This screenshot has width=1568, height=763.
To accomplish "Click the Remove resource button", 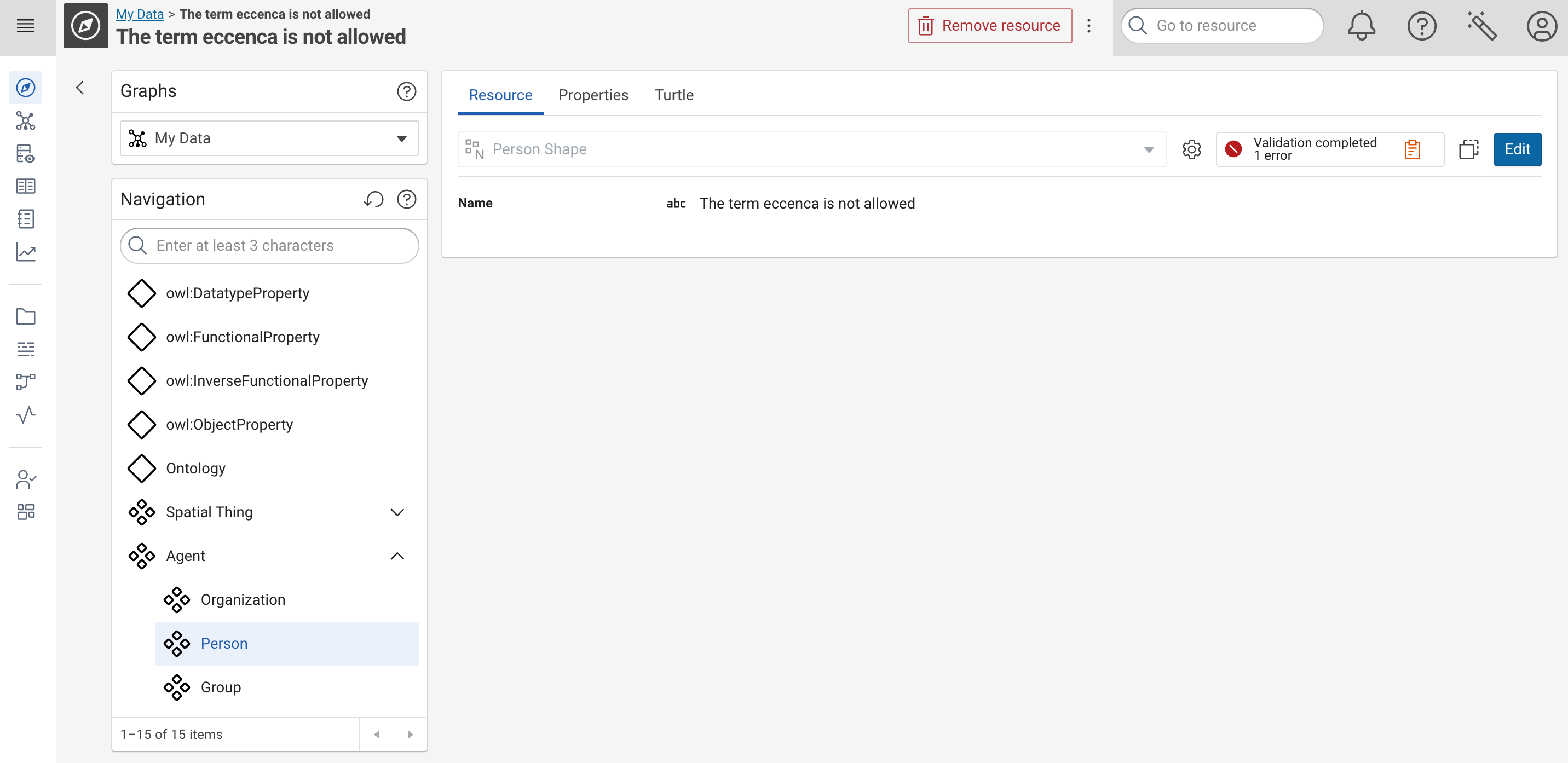I will [990, 26].
